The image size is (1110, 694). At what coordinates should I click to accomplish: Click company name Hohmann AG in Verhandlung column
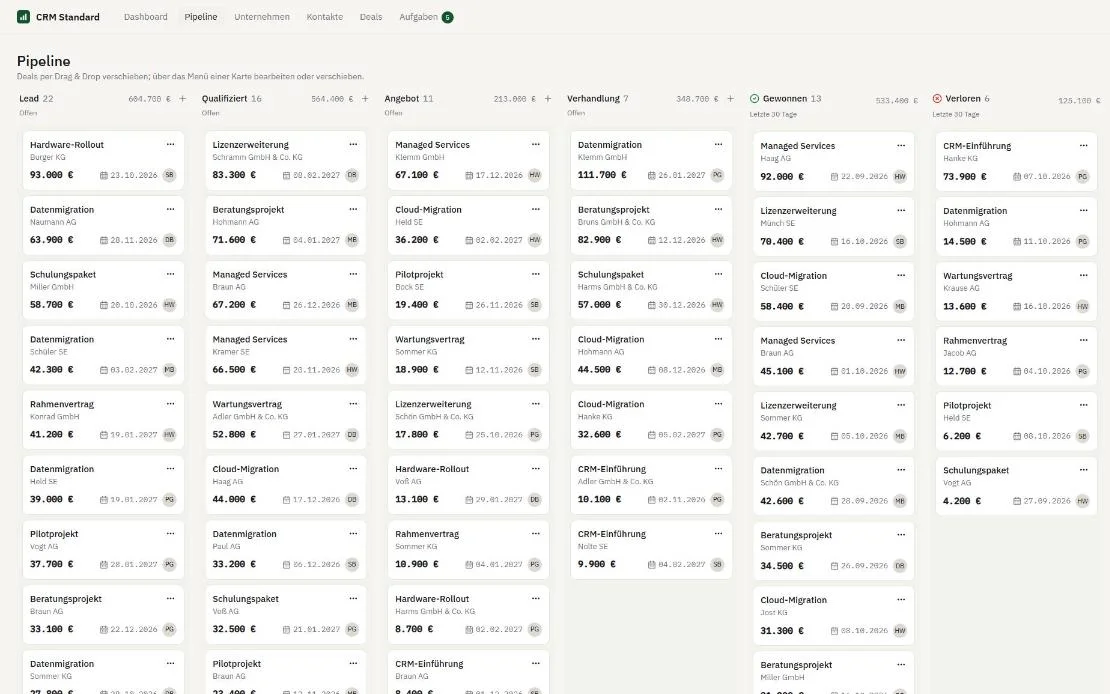(601, 351)
